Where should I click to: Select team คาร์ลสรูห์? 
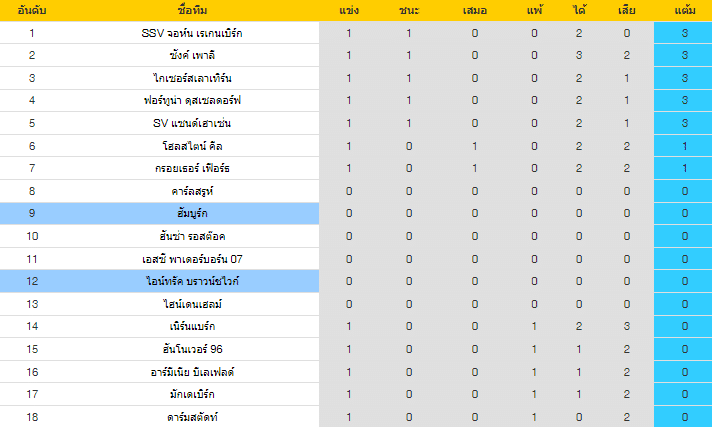click(x=192, y=191)
